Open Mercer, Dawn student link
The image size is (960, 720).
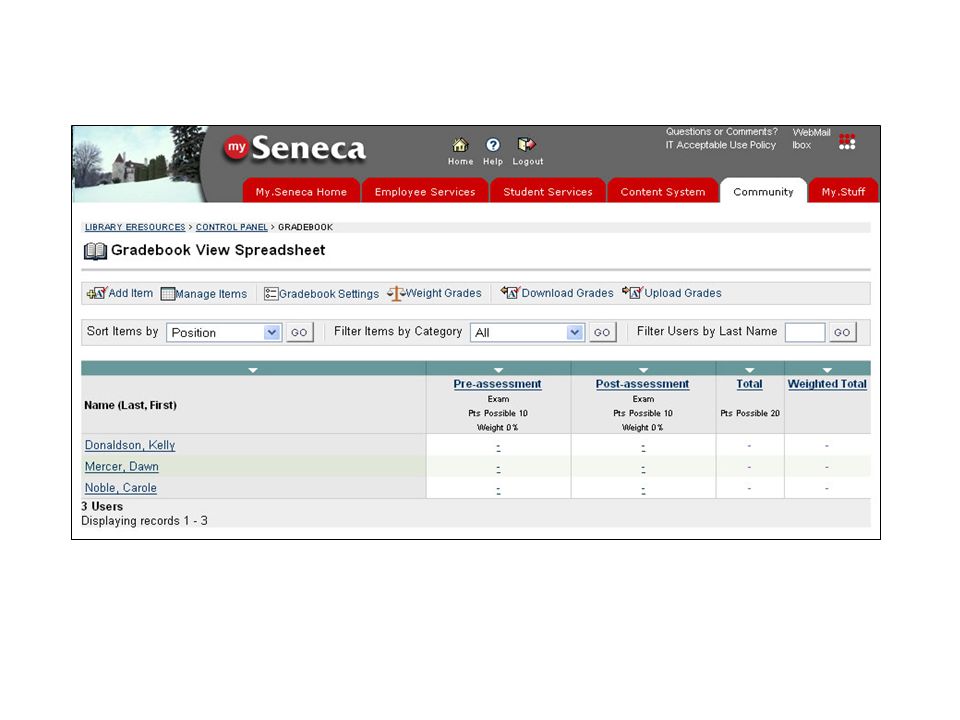pos(121,467)
